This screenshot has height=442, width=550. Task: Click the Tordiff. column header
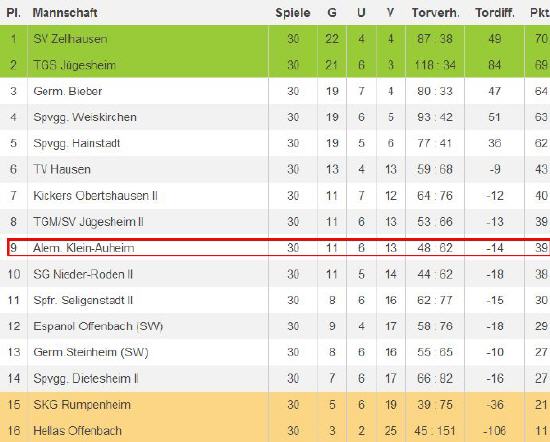(495, 13)
